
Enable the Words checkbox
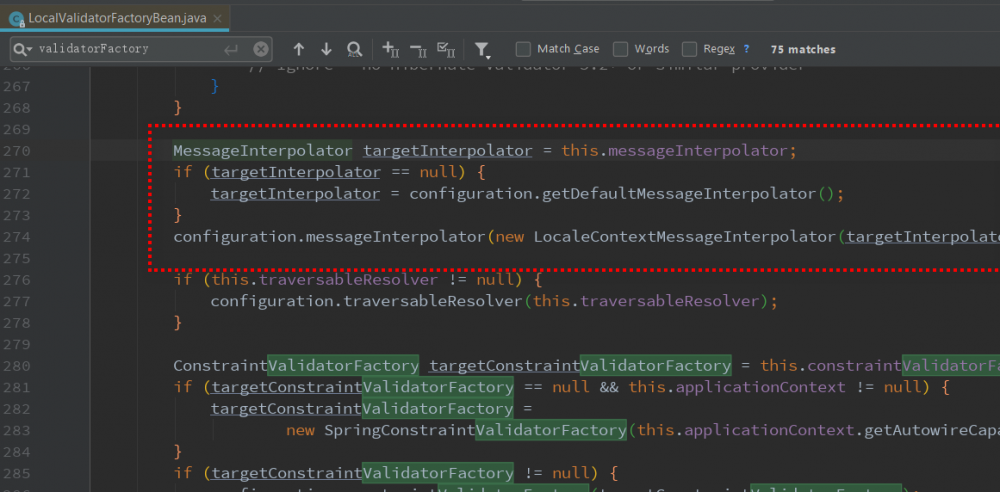620,49
